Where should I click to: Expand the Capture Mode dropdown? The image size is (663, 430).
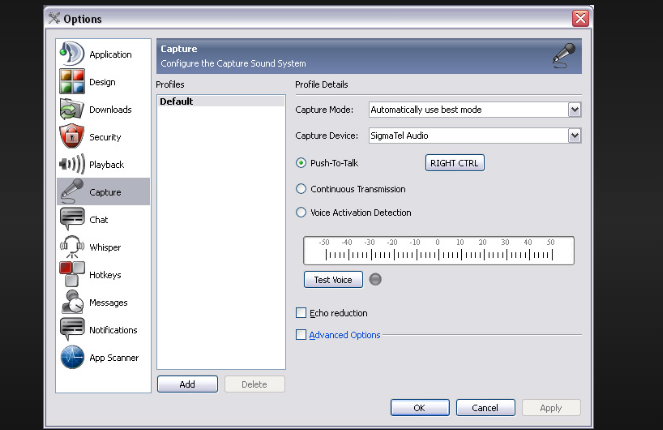pos(574,110)
